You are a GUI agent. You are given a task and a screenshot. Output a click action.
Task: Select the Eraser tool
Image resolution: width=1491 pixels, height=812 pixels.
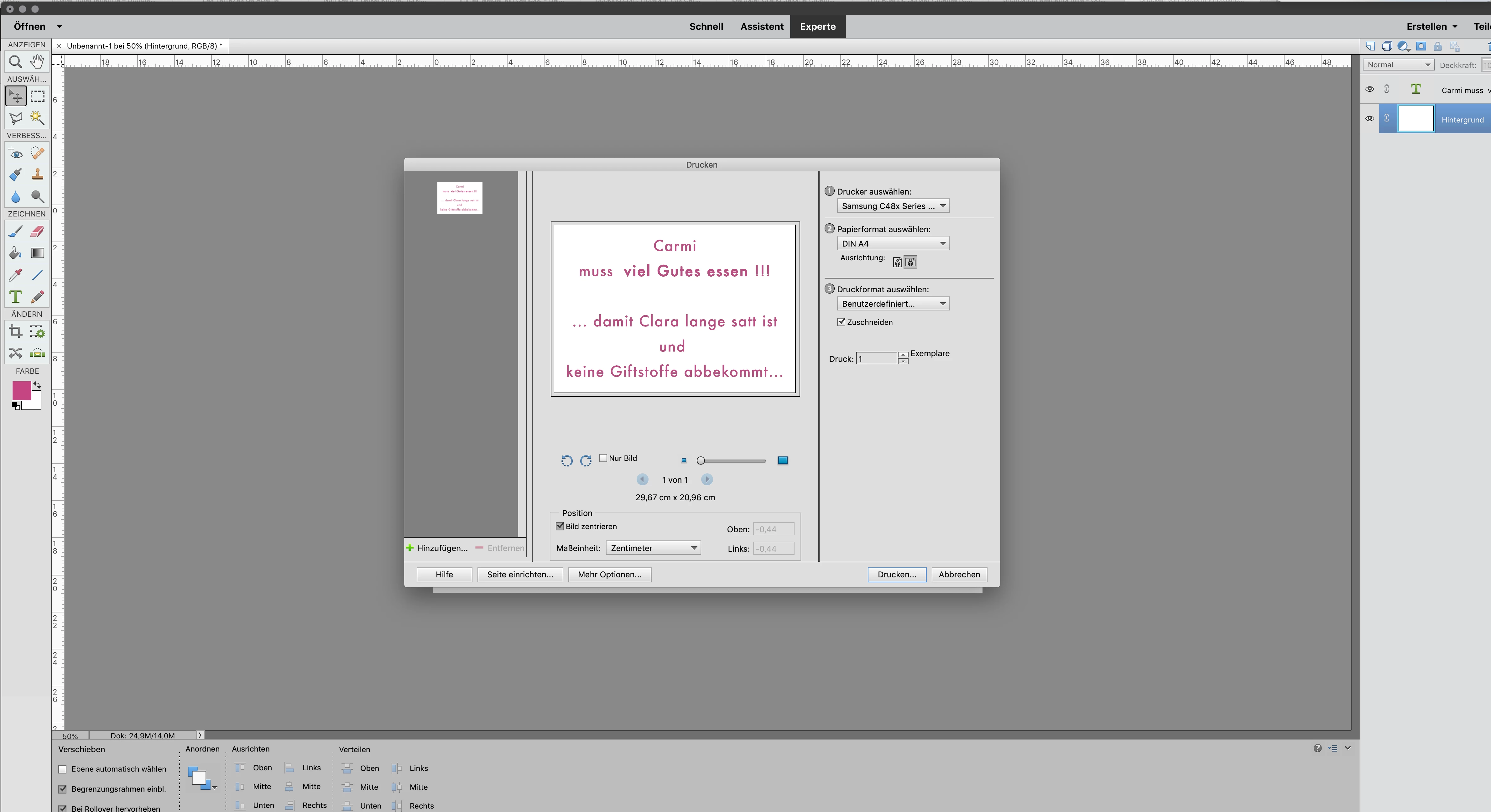click(x=38, y=232)
